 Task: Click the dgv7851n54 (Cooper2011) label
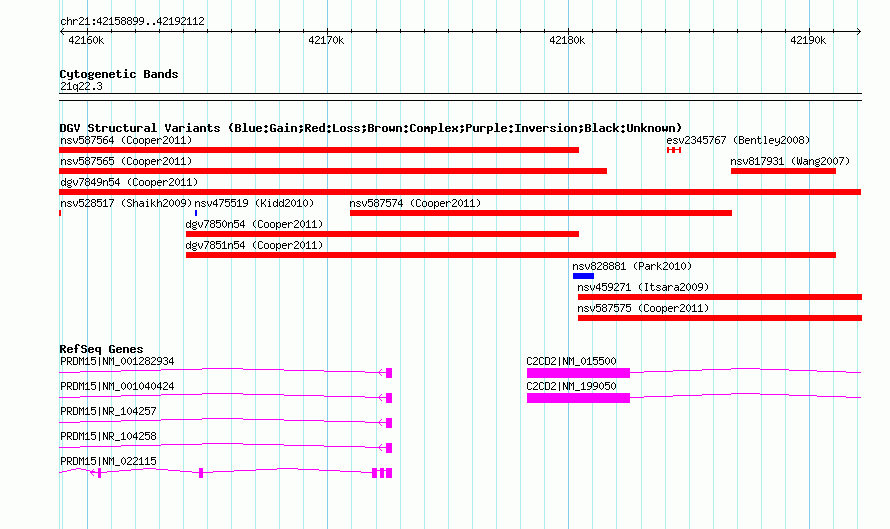pos(254,245)
